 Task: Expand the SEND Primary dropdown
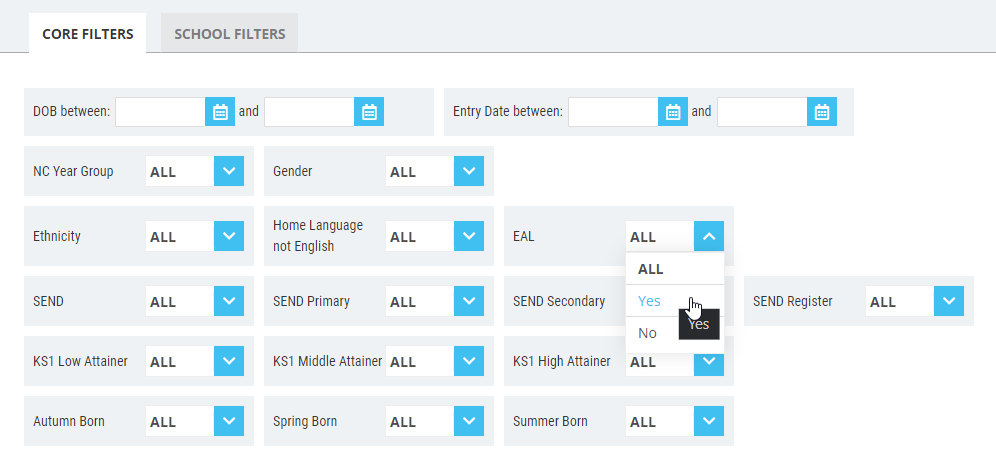tap(469, 301)
